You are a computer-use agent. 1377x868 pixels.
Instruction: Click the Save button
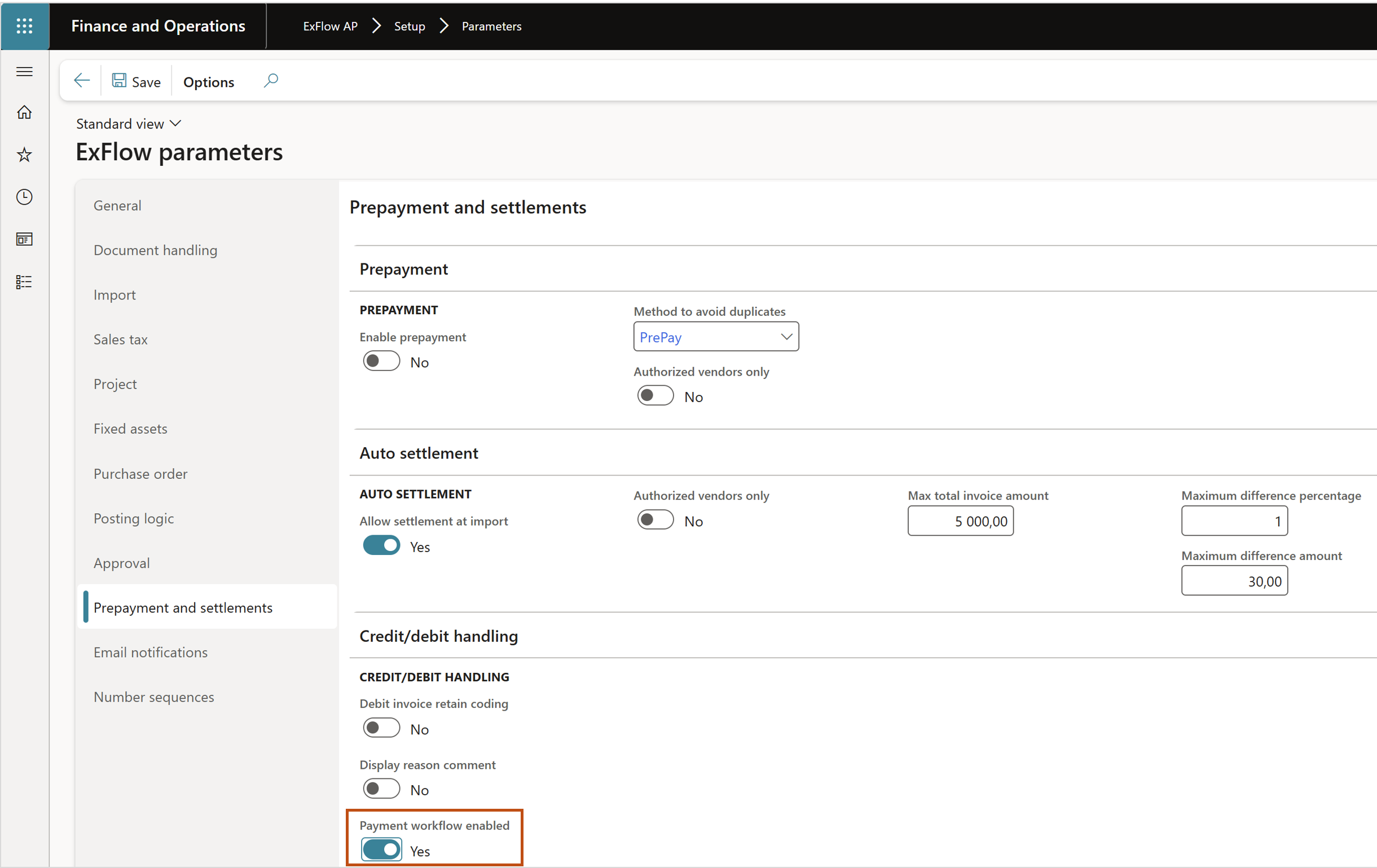pos(136,81)
